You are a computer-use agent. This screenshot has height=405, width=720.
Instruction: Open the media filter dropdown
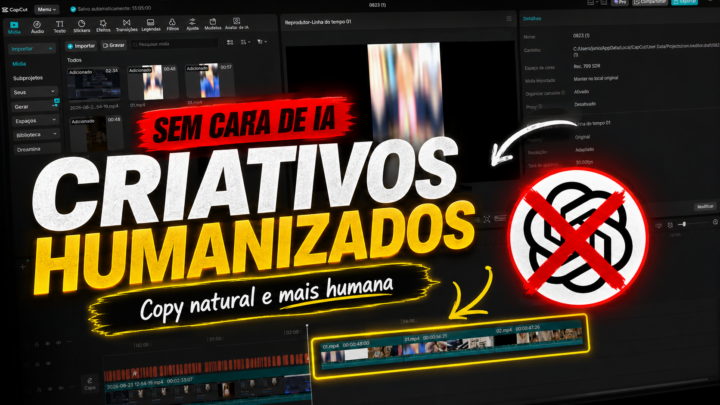click(x=262, y=41)
